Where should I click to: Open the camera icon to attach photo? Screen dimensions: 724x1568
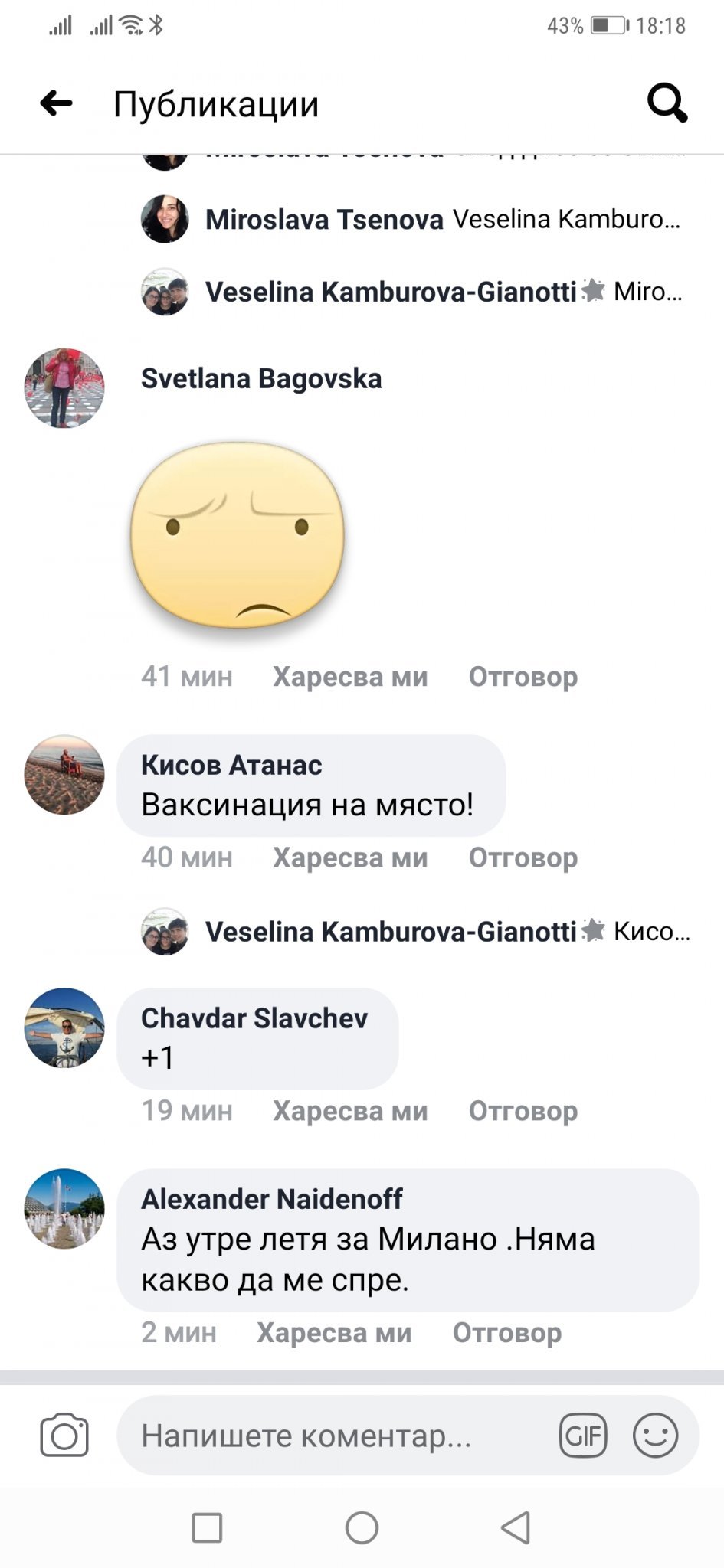click(64, 1435)
